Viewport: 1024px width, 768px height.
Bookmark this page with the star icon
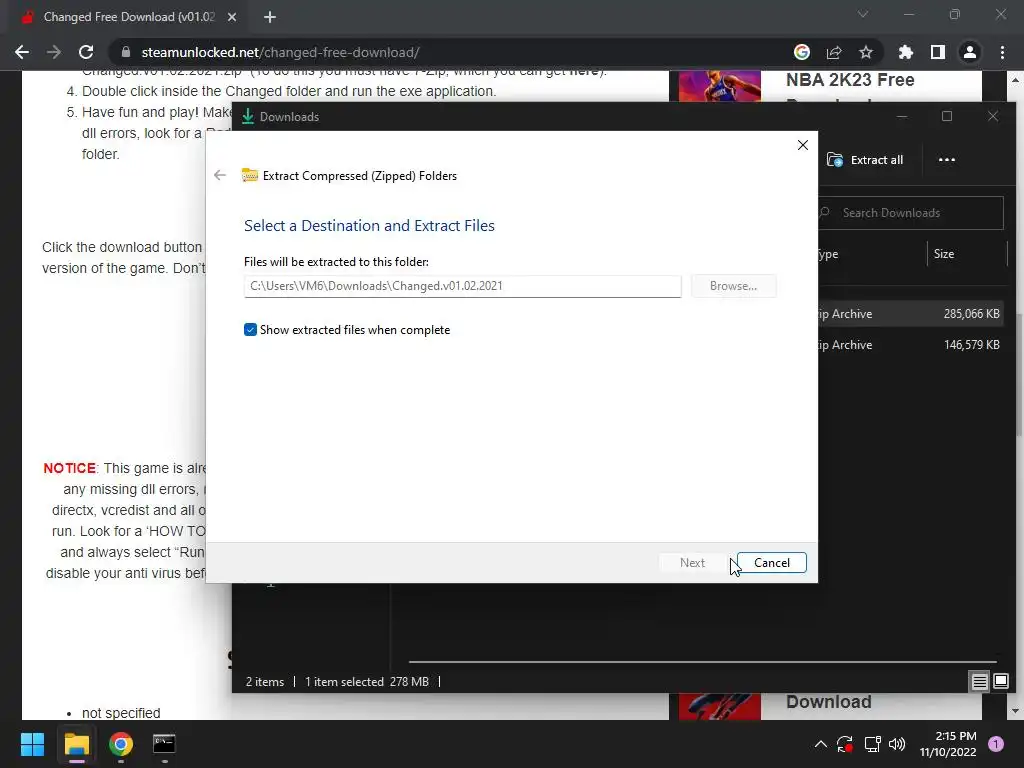(866, 52)
